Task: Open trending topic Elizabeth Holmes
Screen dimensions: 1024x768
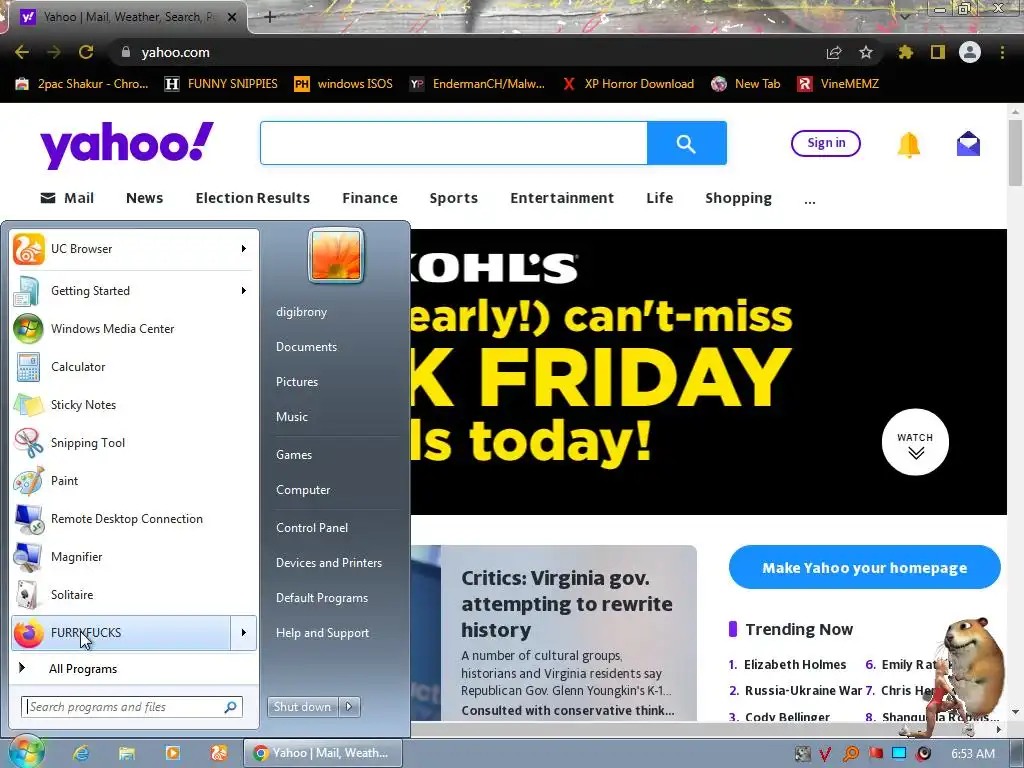Action: 795,665
